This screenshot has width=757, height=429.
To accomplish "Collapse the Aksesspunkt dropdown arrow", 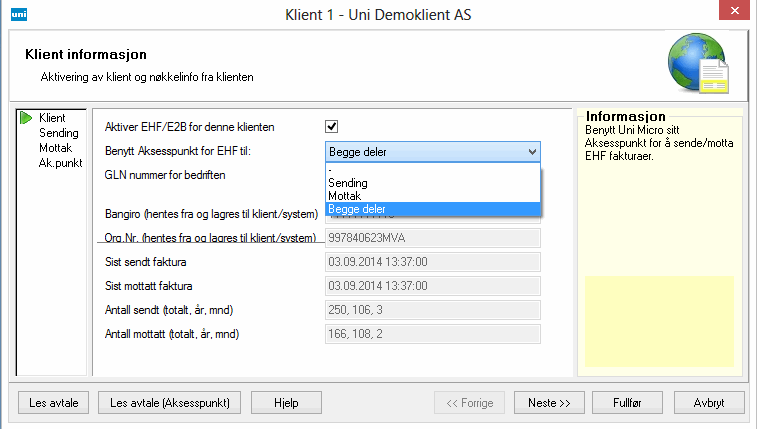I will point(531,152).
